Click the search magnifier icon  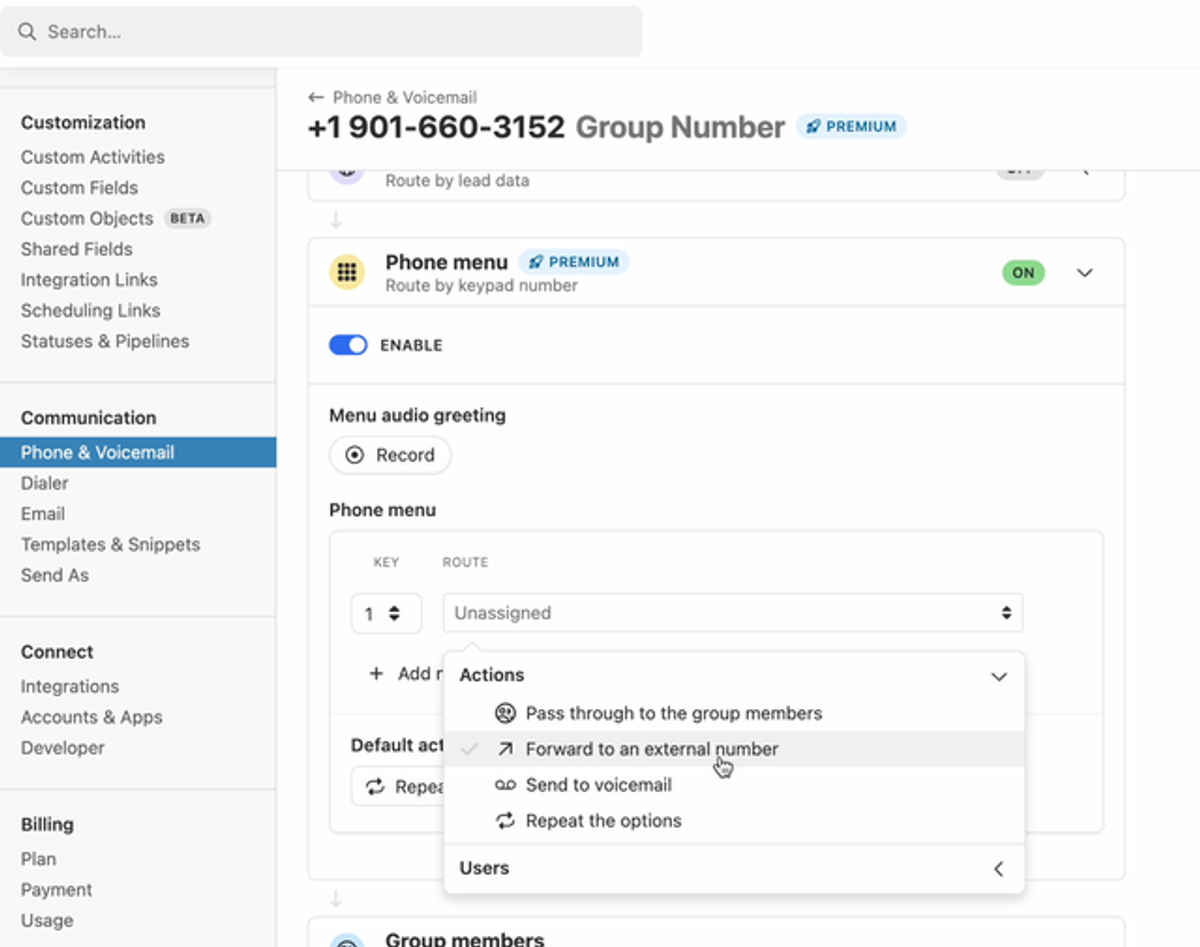click(27, 32)
